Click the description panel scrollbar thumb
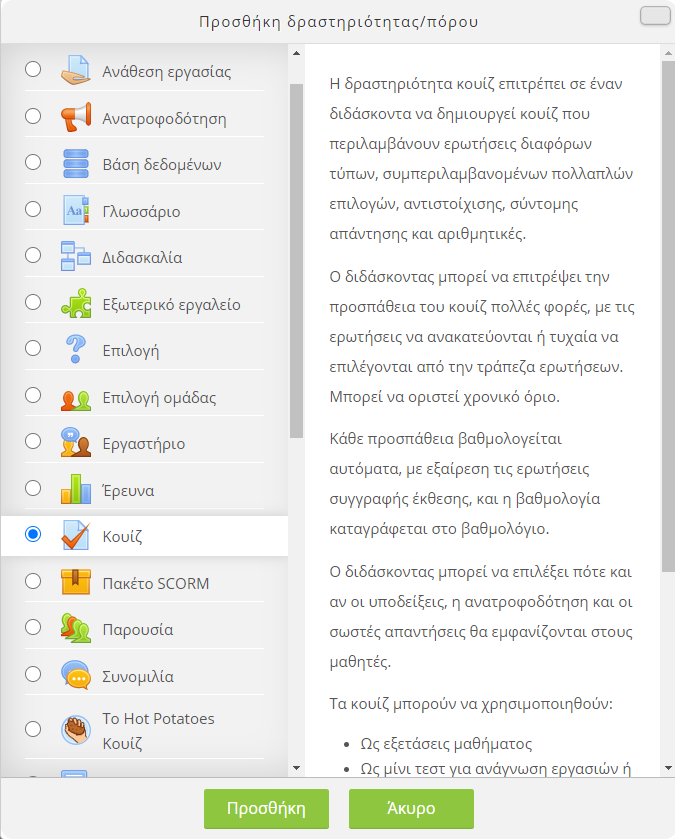 coord(668,317)
